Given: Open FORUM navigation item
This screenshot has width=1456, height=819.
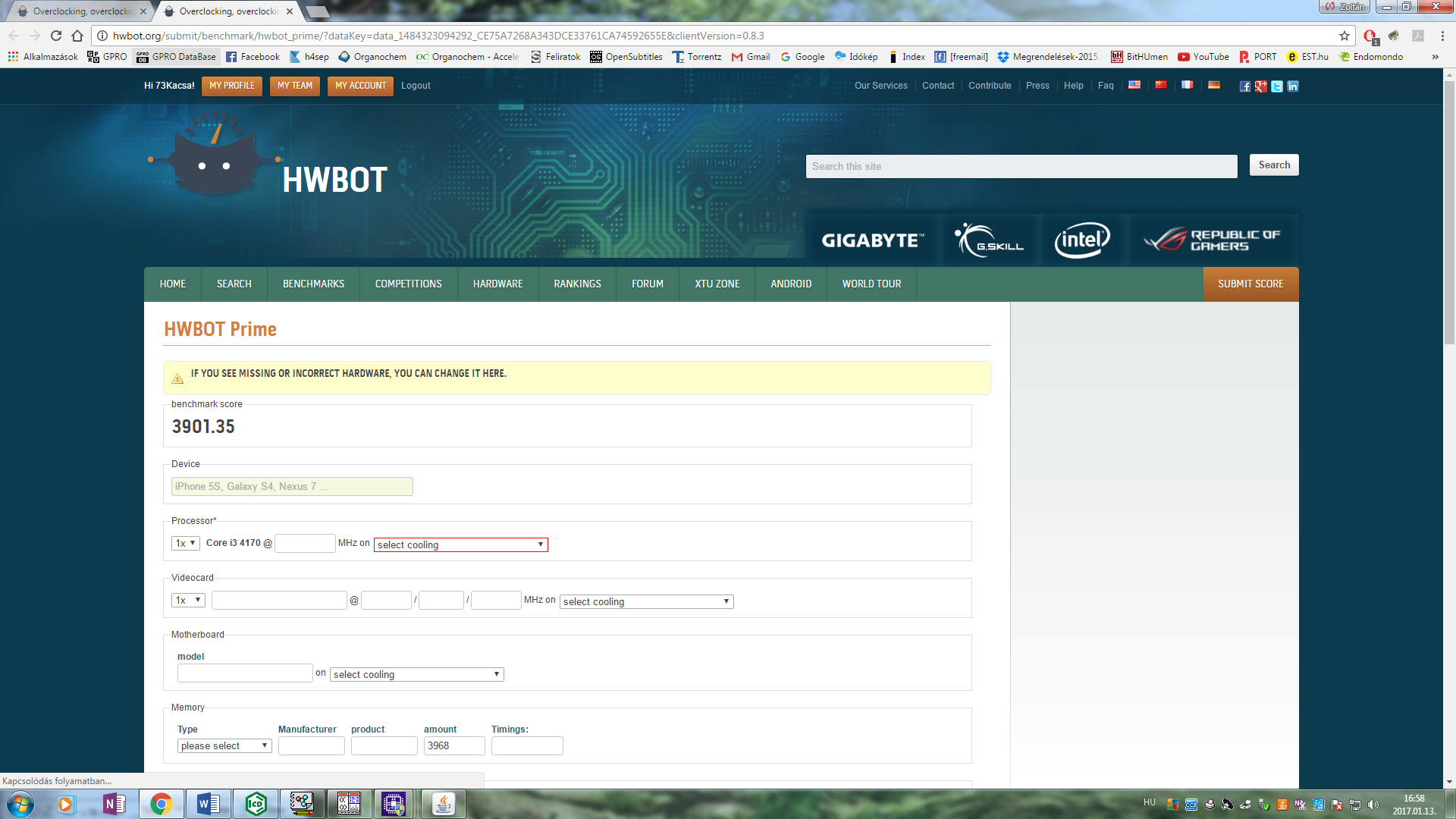Looking at the screenshot, I should coord(647,284).
